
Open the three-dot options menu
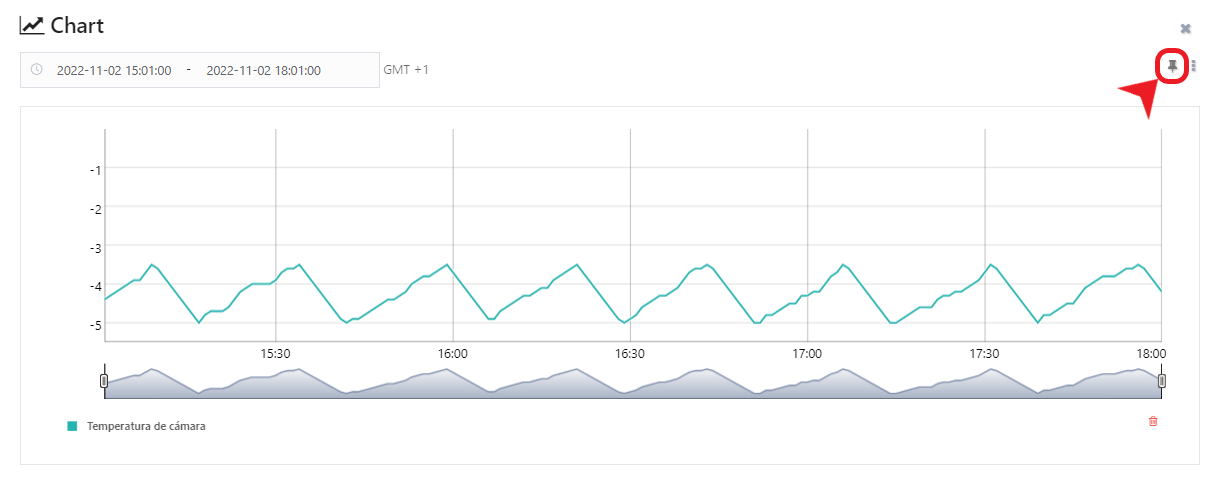coord(1193,66)
